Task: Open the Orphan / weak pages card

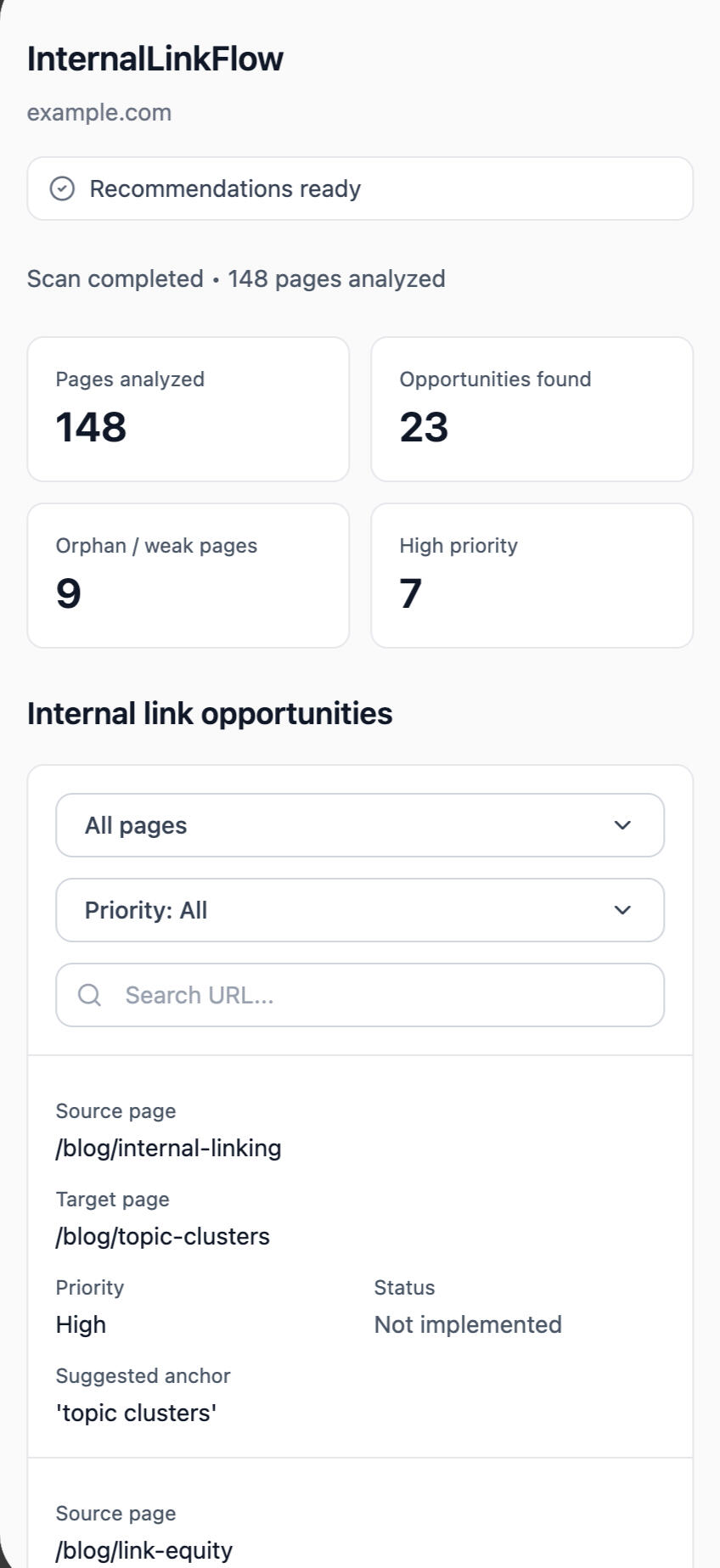Action: click(188, 576)
